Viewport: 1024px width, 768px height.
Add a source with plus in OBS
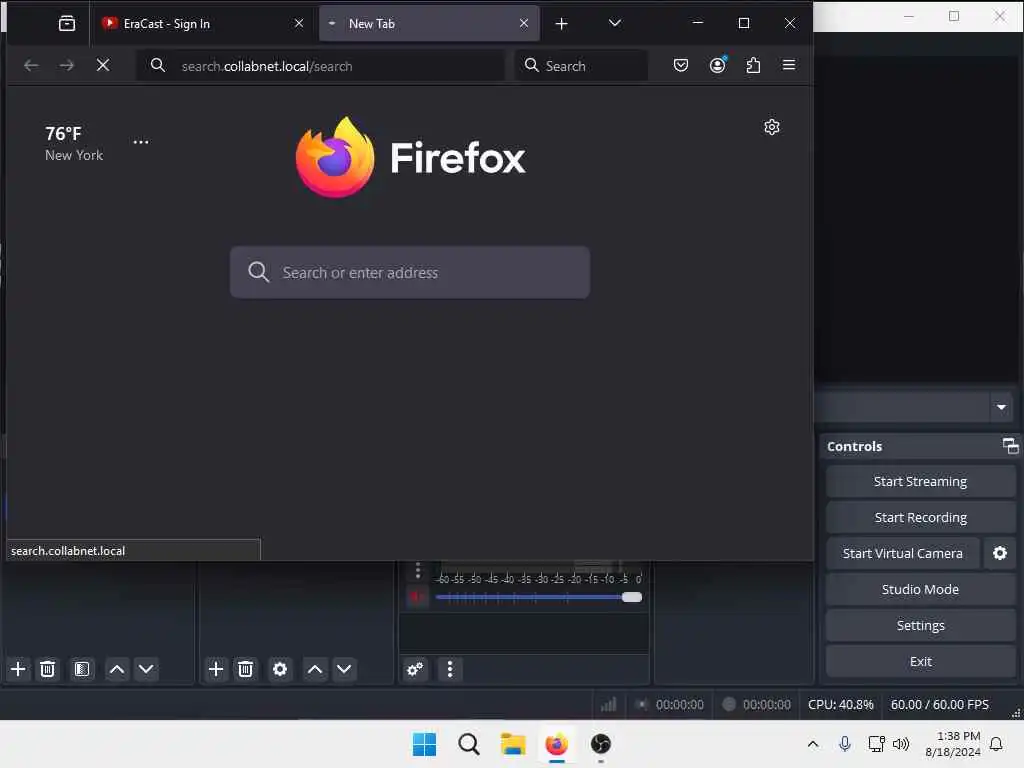tap(216, 669)
